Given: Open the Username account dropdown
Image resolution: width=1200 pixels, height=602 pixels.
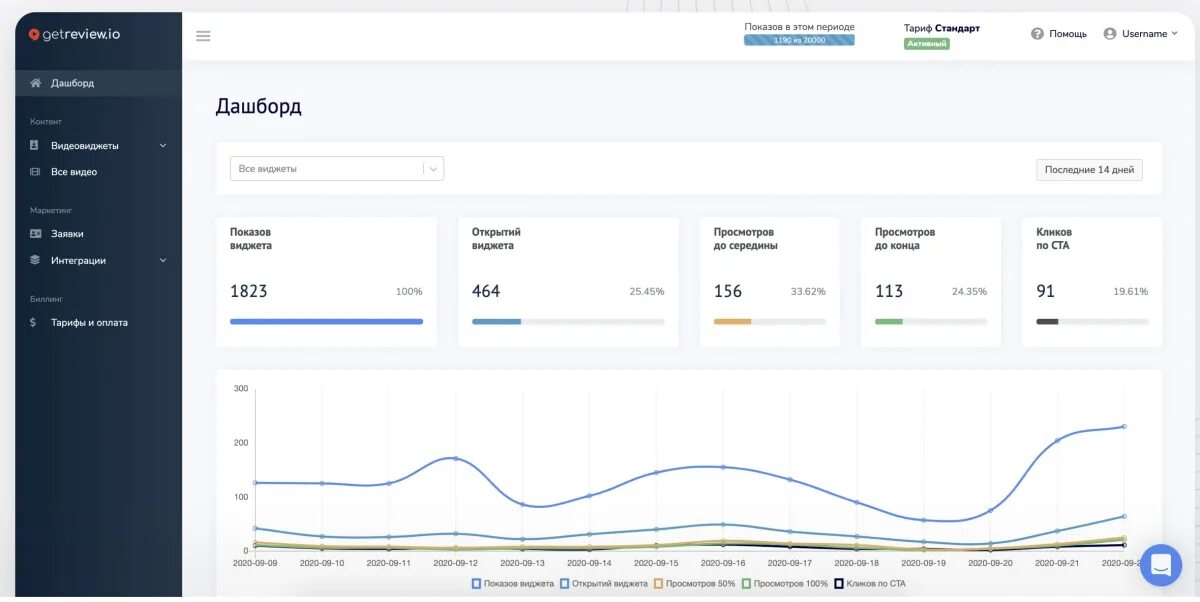Looking at the screenshot, I should pyautogui.click(x=1141, y=34).
